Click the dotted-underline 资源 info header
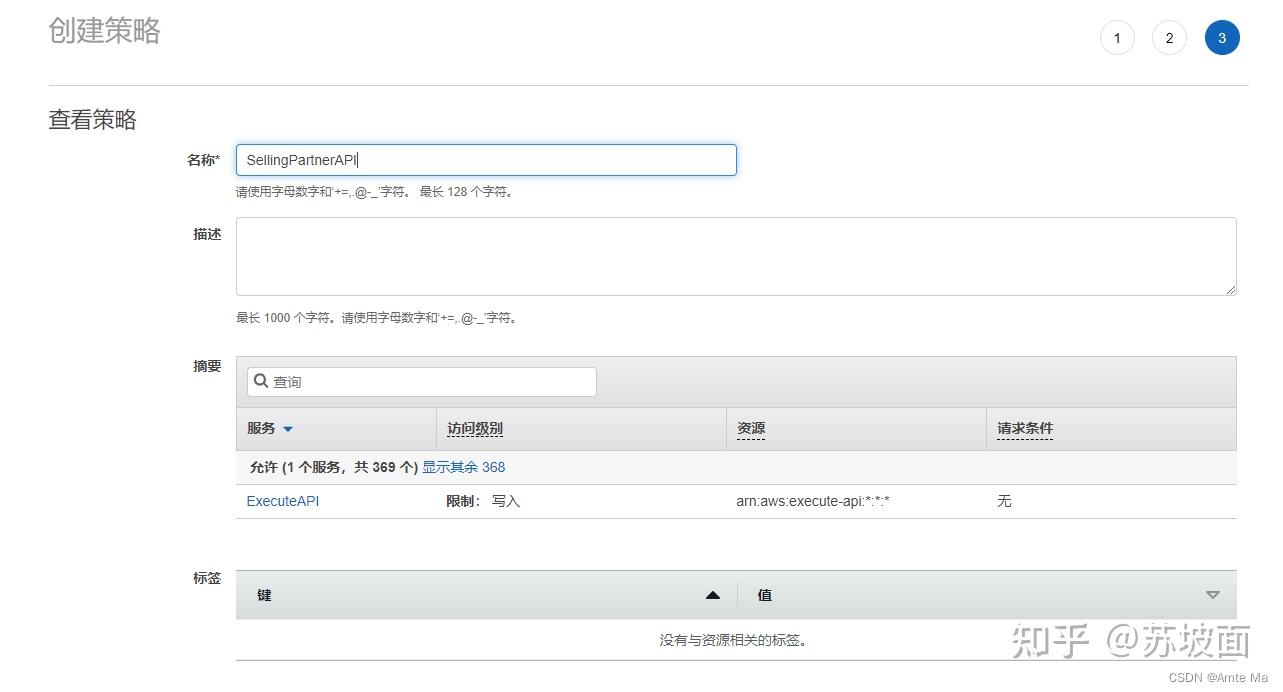1283x692 pixels. click(751, 428)
